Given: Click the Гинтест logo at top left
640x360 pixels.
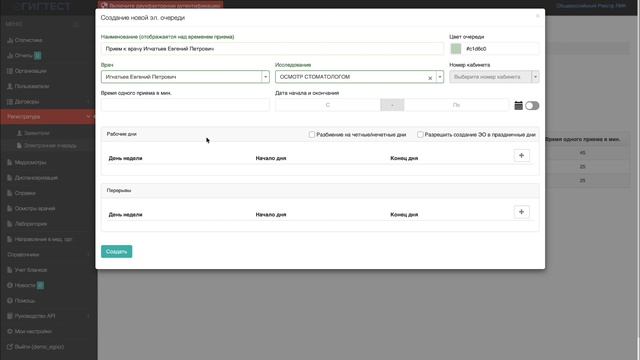Looking at the screenshot, I should click(42, 7).
